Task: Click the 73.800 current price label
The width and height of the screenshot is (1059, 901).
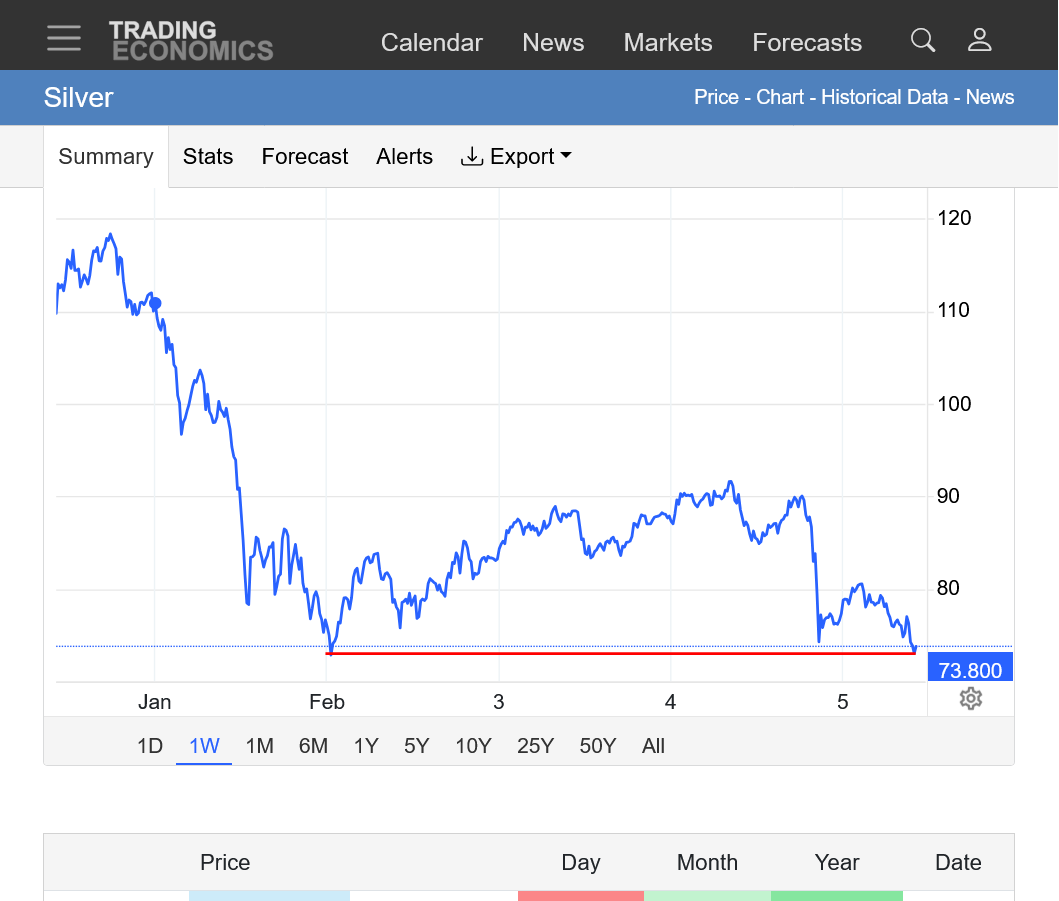Action: 970,670
